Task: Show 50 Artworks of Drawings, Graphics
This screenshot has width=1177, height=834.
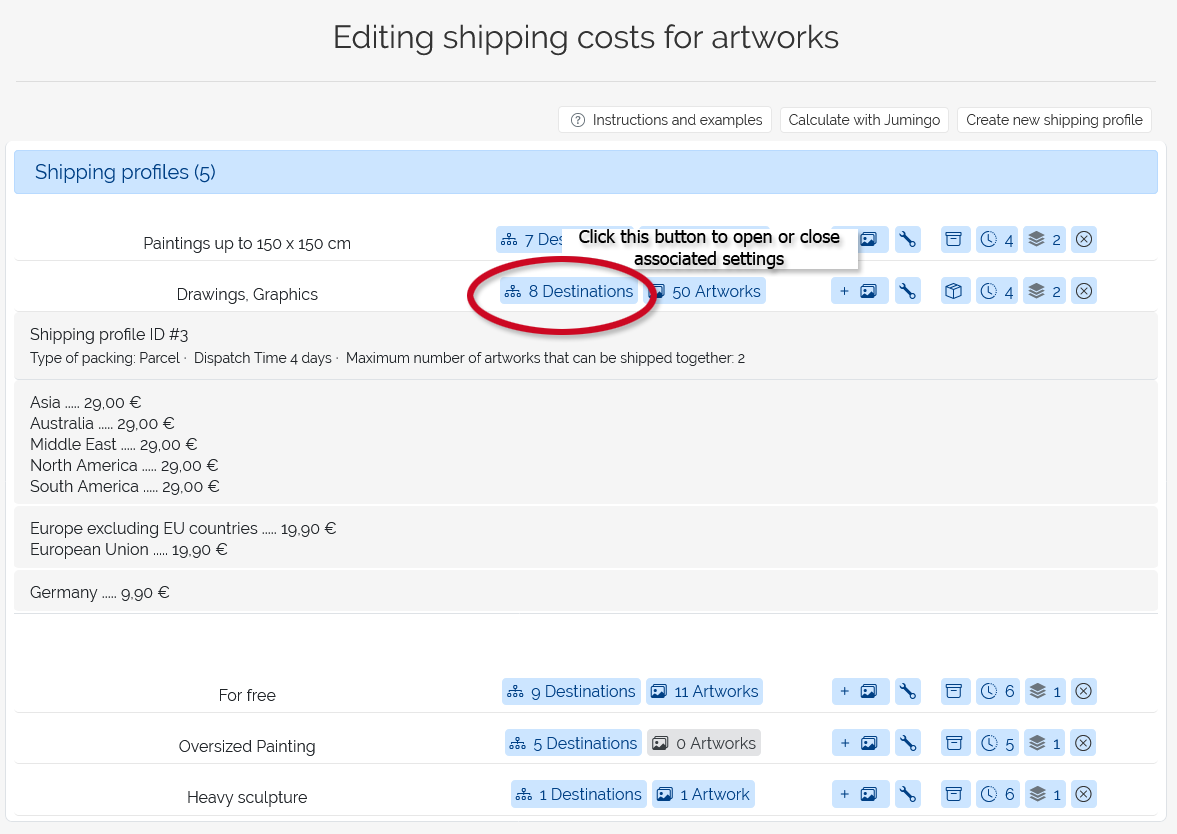Action: (706, 291)
